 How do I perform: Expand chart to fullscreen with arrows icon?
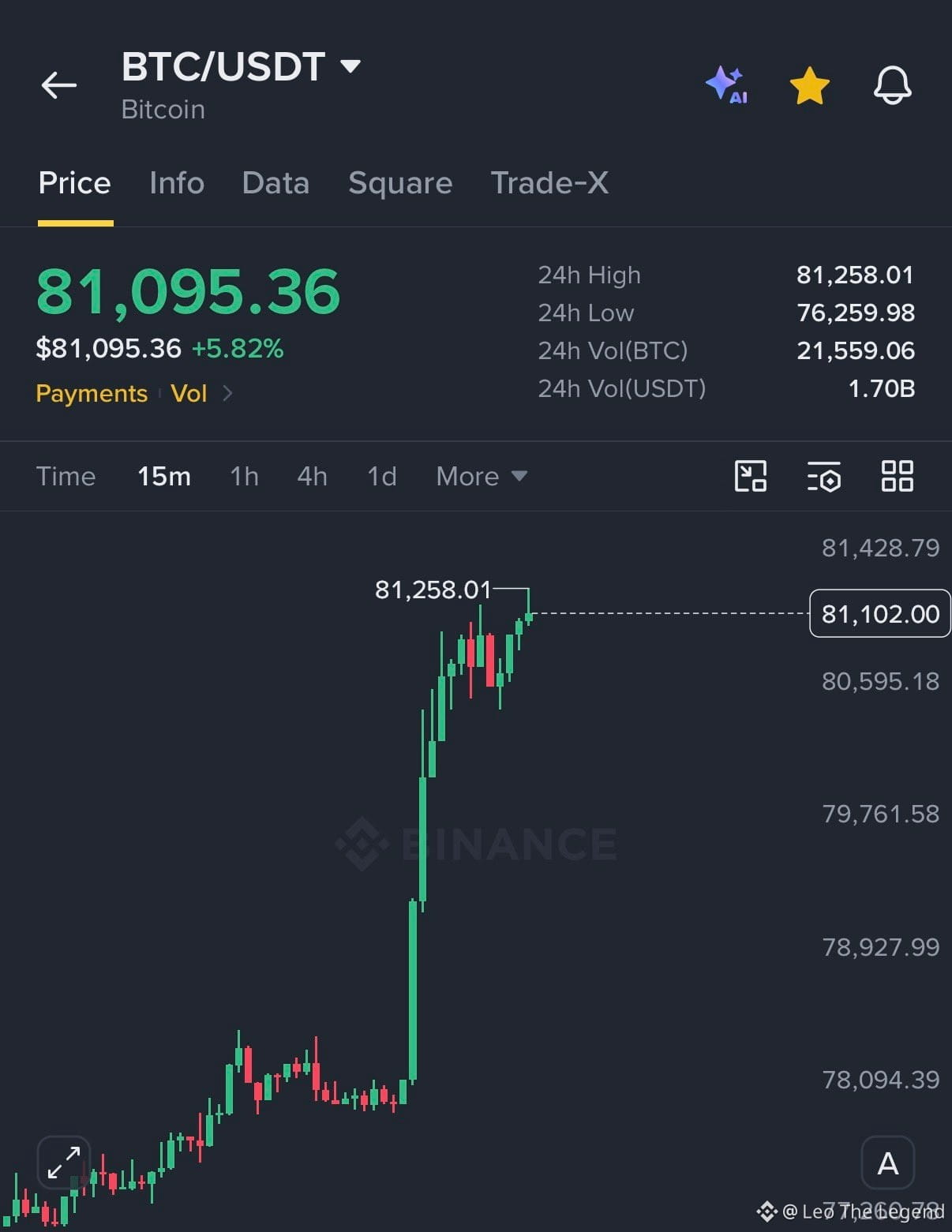tap(64, 1163)
